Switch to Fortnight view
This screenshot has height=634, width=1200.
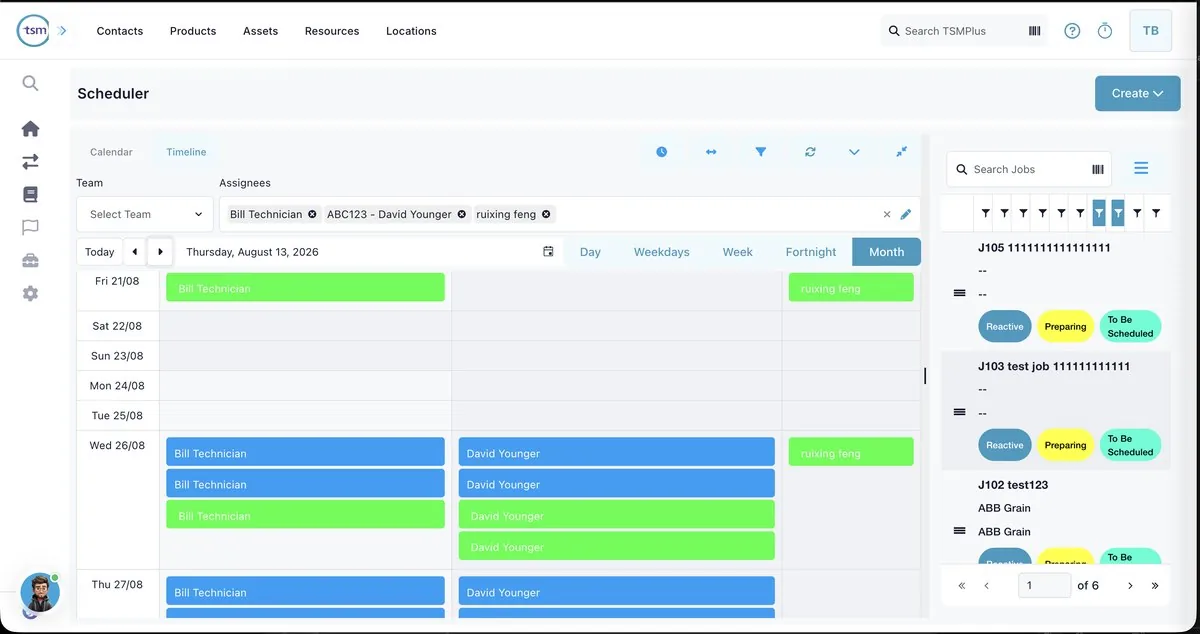tap(811, 252)
